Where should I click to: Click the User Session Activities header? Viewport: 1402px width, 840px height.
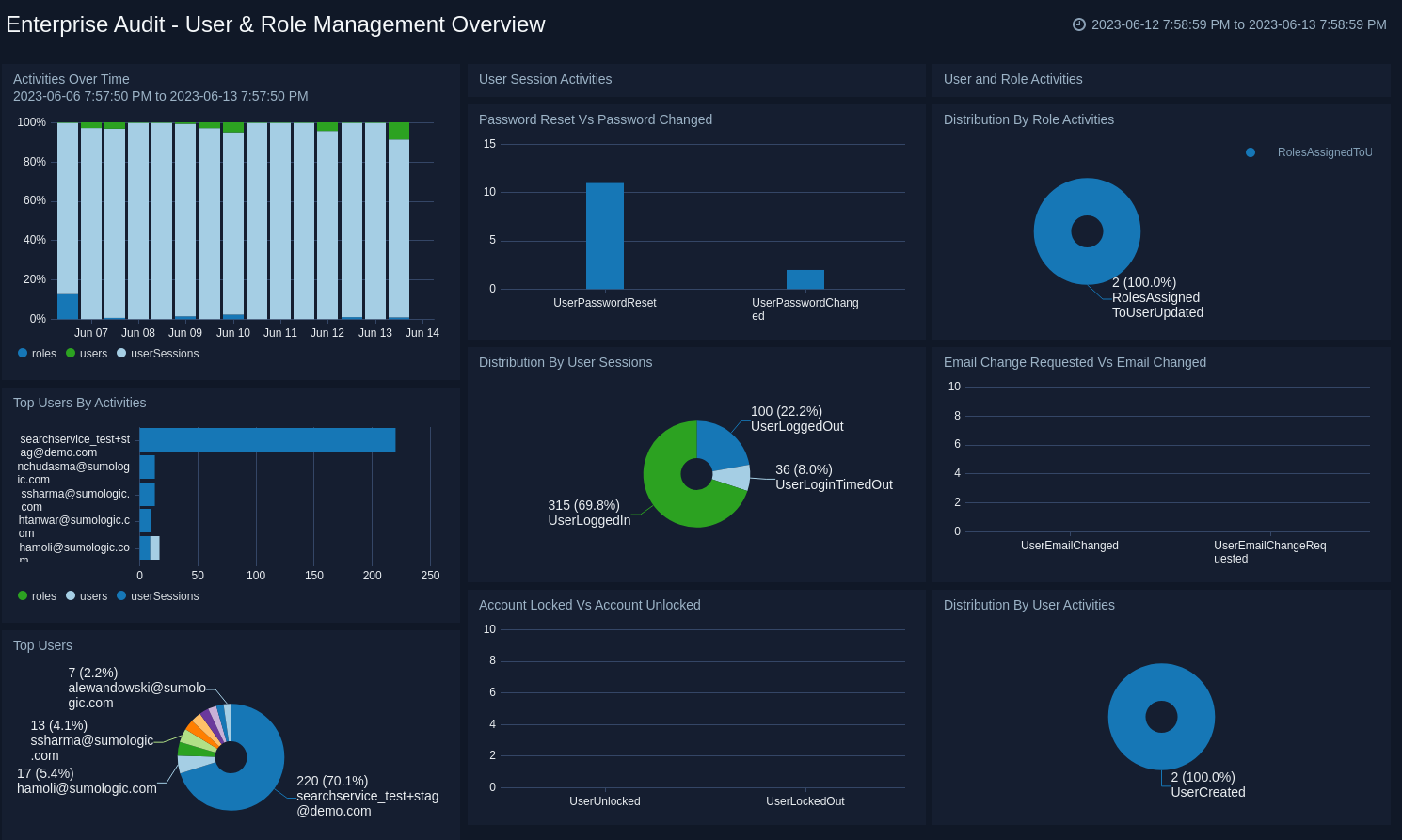point(545,79)
